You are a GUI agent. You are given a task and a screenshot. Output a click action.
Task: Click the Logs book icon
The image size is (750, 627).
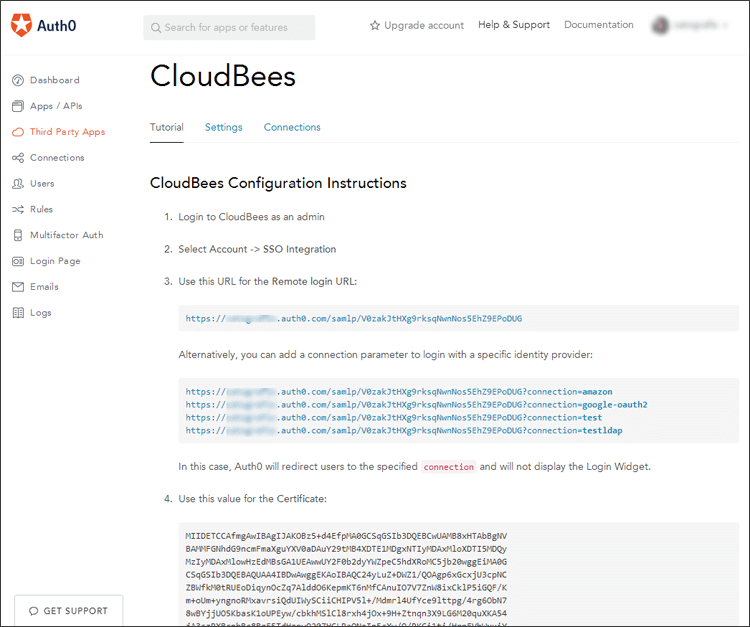[x=18, y=313]
